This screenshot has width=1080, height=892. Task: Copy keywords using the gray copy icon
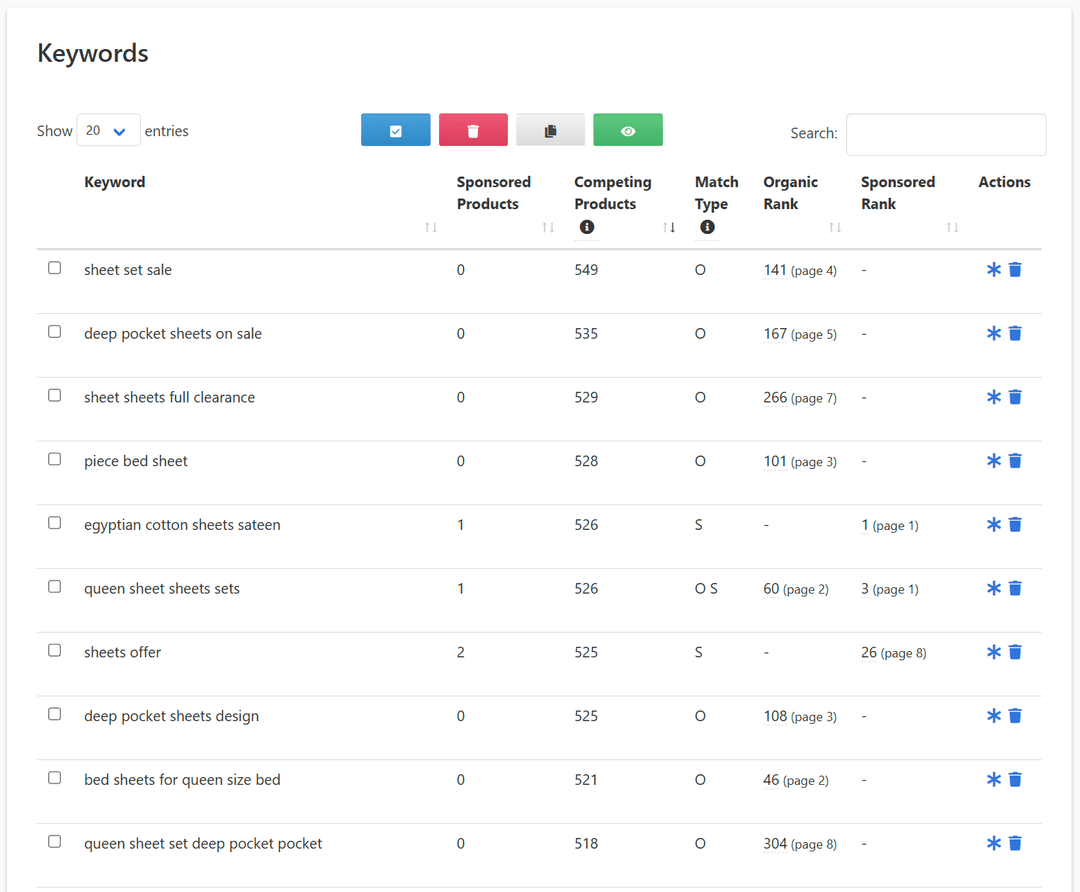point(550,129)
